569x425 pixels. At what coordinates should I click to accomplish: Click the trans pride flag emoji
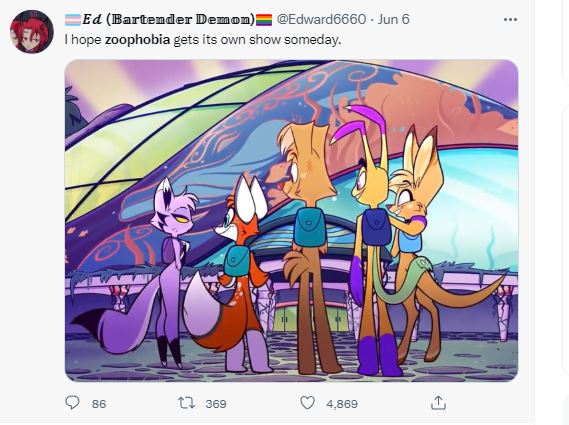click(73, 20)
